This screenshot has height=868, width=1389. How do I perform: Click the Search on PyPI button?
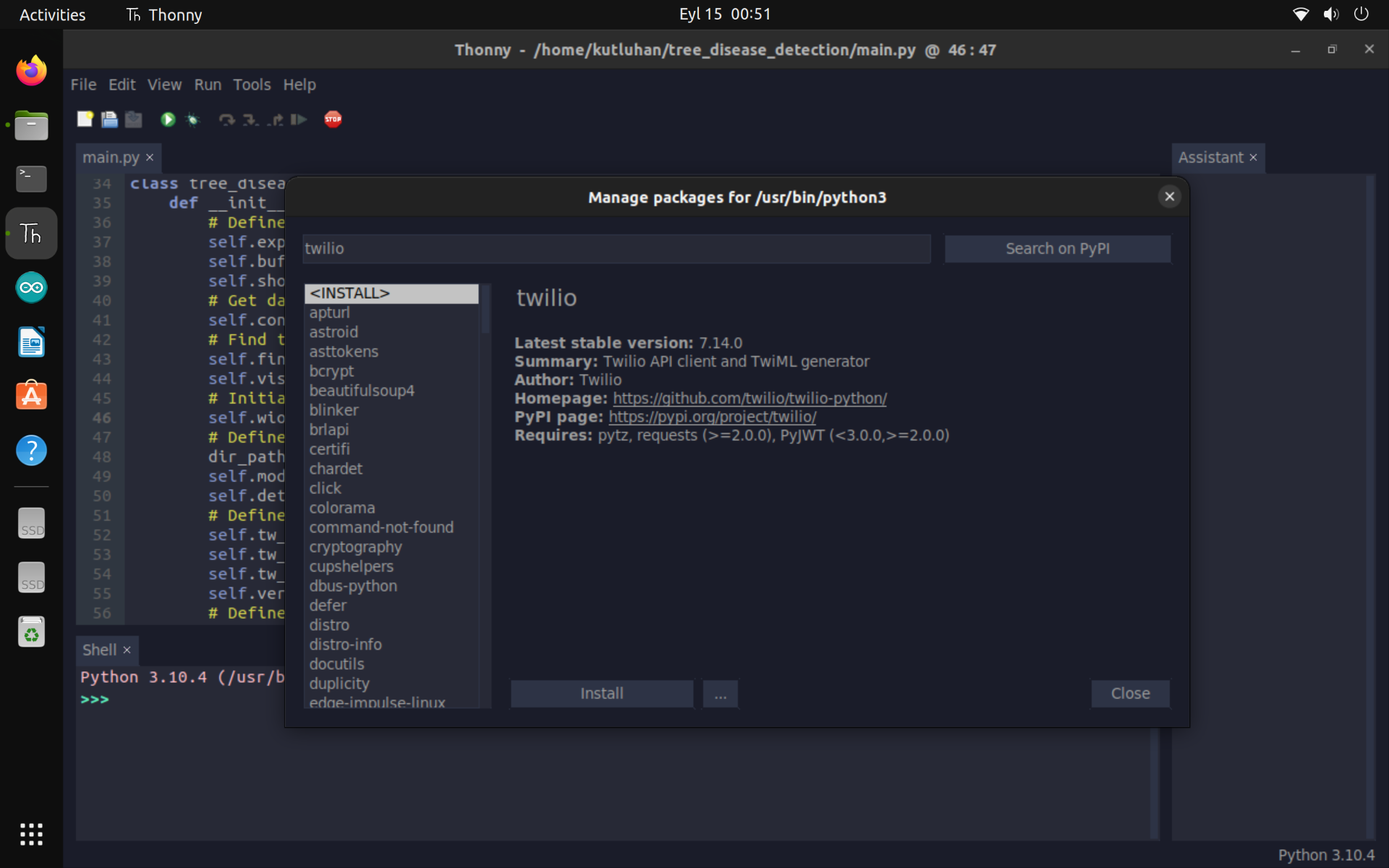(x=1057, y=249)
